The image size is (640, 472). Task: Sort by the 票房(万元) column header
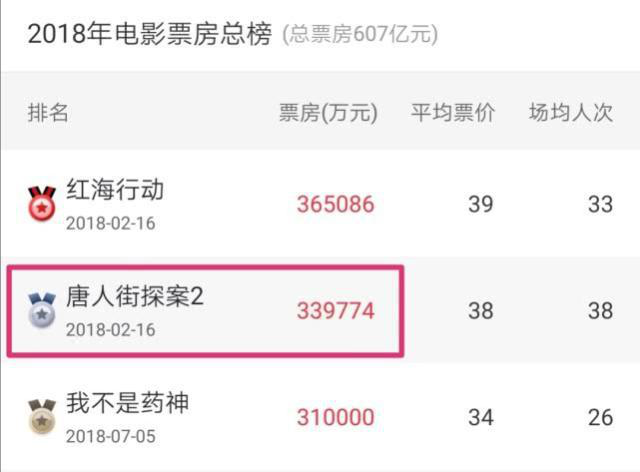point(328,113)
